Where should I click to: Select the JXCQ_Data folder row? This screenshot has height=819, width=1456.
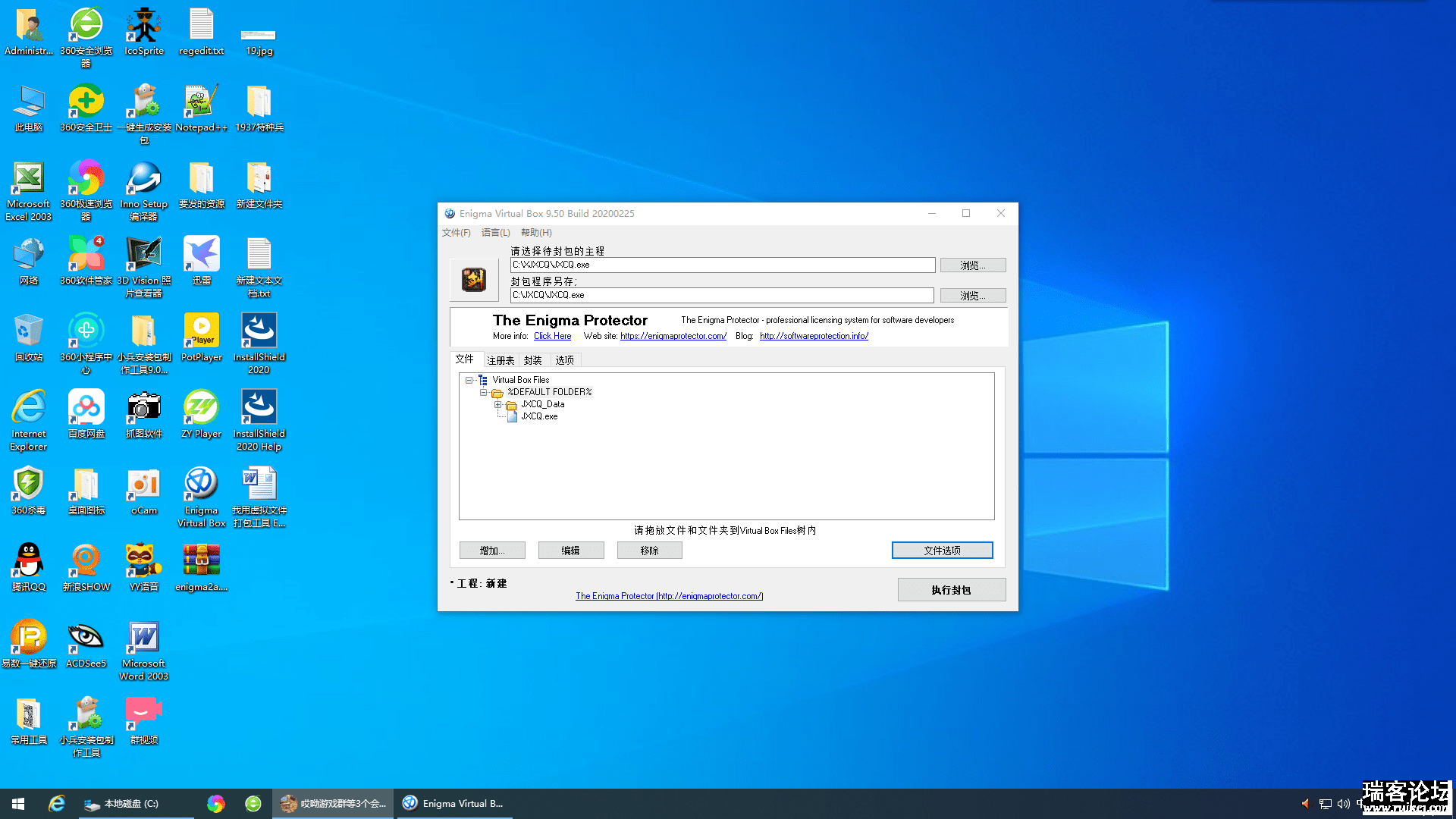[543, 404]
